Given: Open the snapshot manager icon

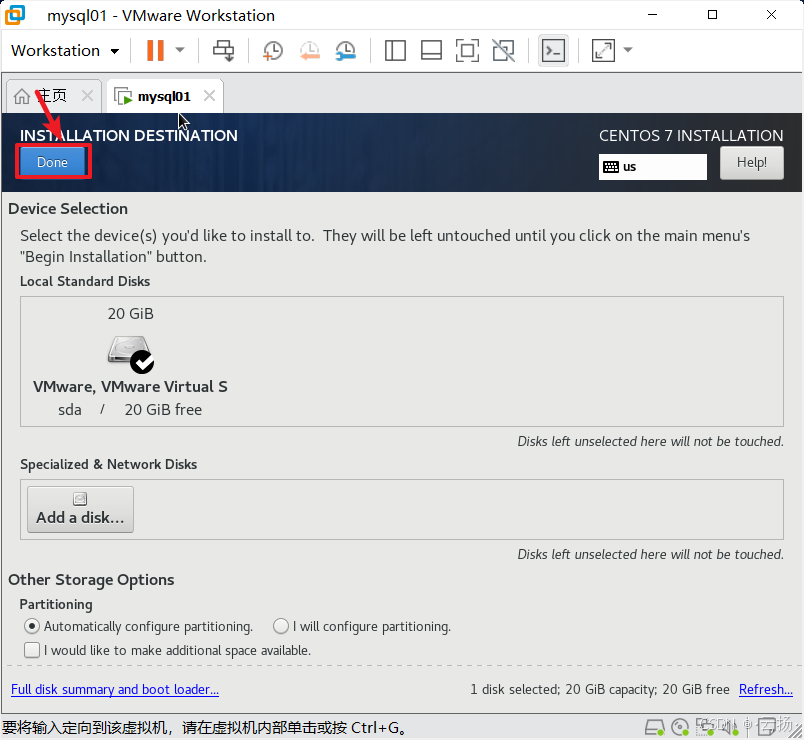Looking at the screenshot, I should 346,50.
